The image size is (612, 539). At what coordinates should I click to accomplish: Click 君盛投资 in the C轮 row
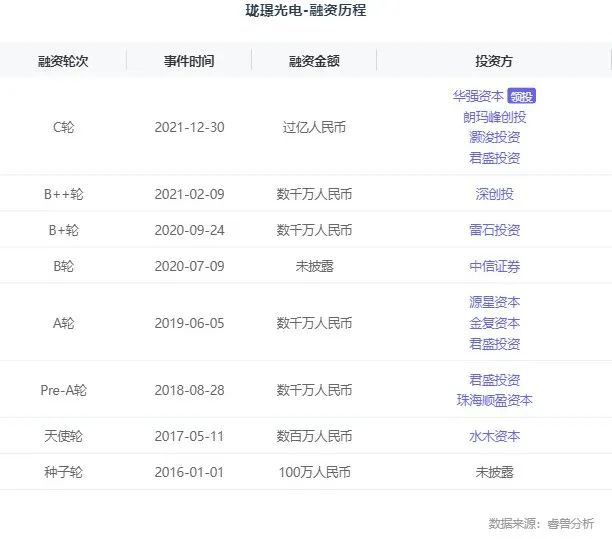[494, 157]
